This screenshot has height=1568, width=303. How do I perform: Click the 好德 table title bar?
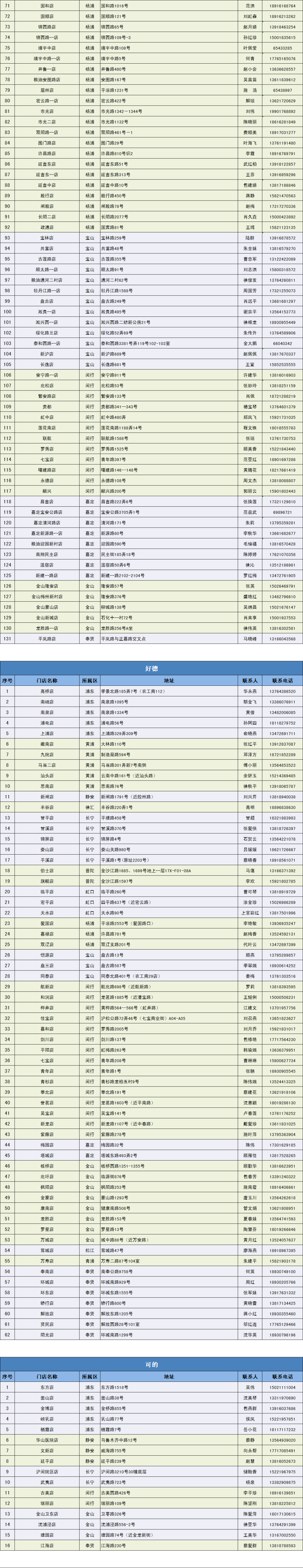click(151, 668)
